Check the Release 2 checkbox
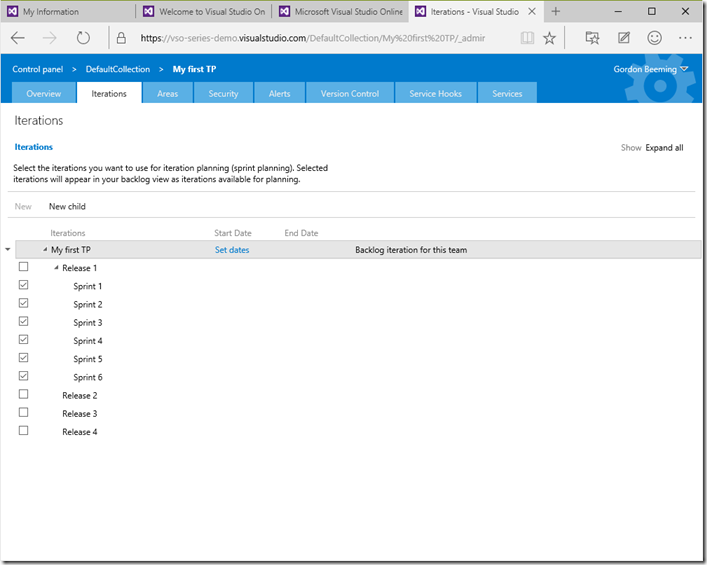Screen dimensions: 707x565 coord(23,394)
